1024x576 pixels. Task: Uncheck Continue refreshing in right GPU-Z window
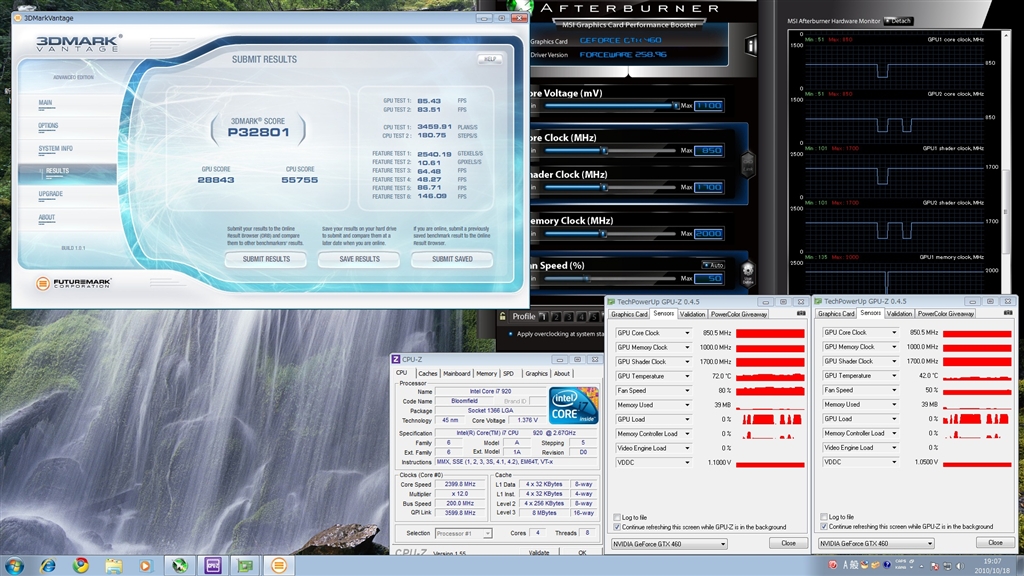[x=824, y=526]
